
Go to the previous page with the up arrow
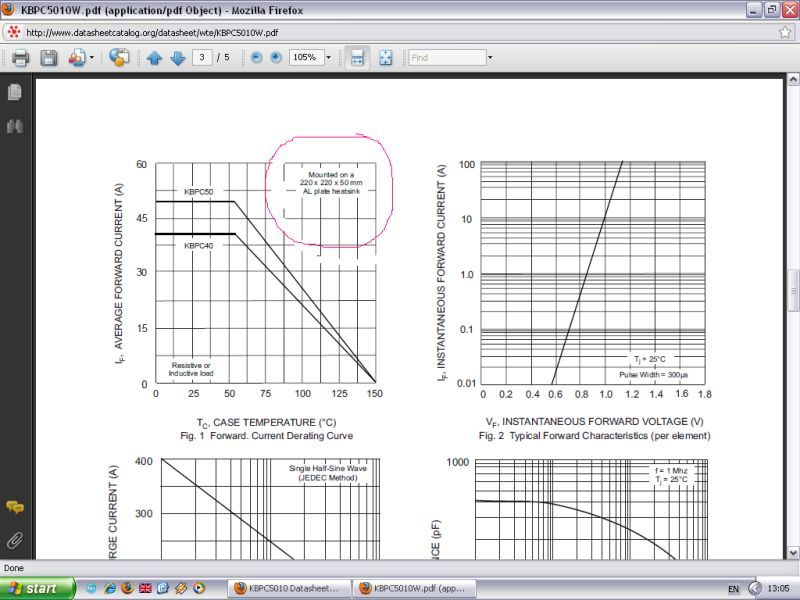click(x=154, y=58)
